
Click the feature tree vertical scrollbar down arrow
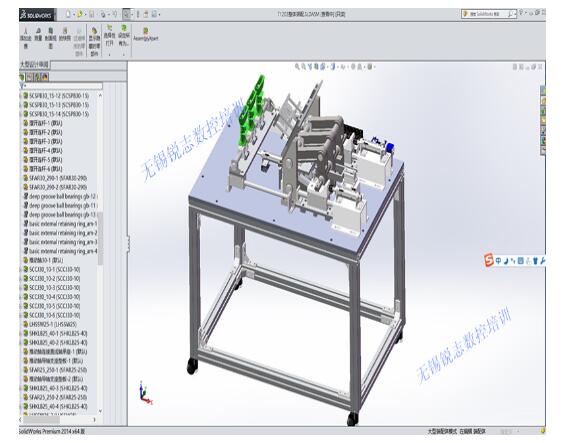pyautogui.click(x=100, y=411)
